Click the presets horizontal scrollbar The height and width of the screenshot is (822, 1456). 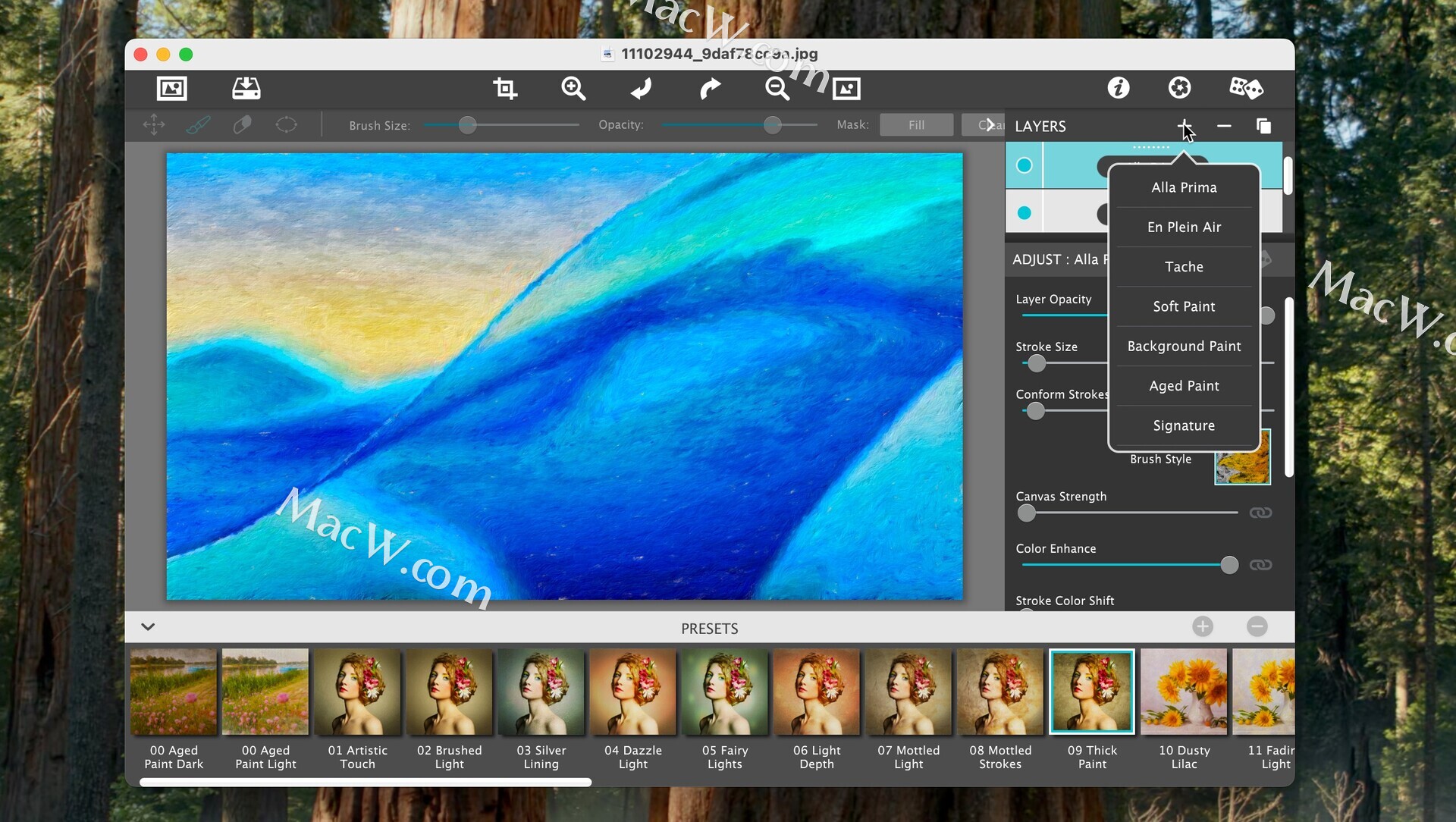click(366, 782)
